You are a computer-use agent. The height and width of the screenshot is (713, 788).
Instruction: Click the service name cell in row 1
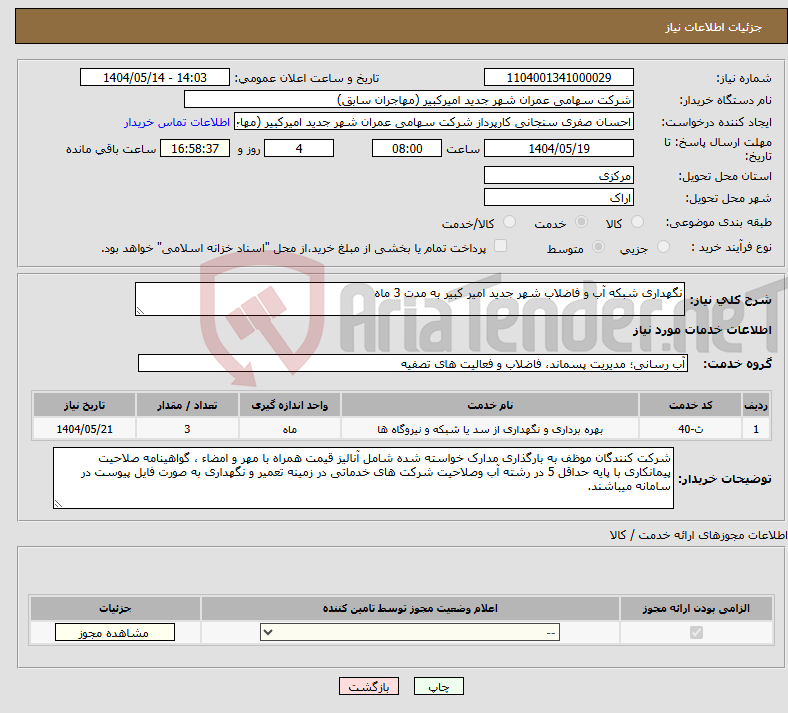pos(490,429)
